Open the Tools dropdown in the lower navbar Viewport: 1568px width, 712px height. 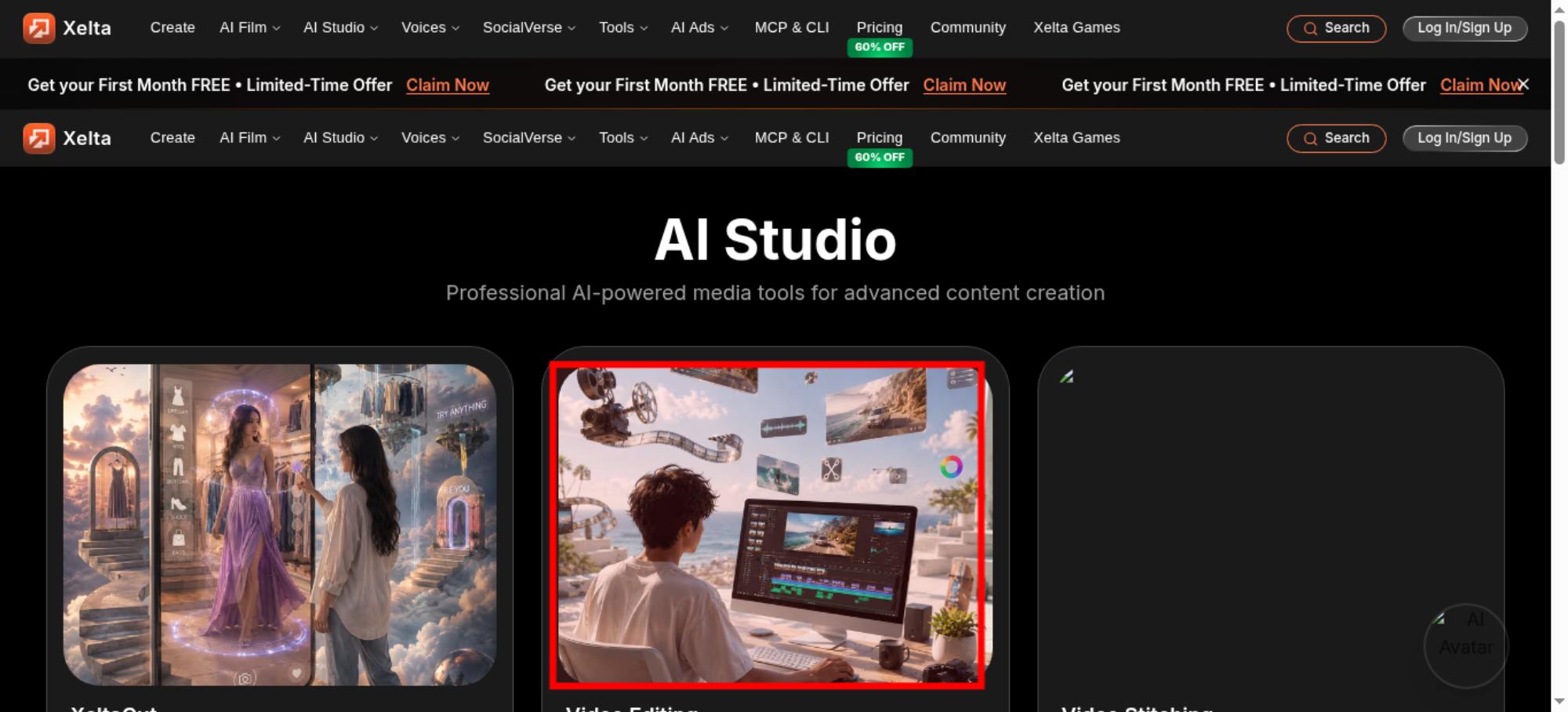[x=623, y=138]
